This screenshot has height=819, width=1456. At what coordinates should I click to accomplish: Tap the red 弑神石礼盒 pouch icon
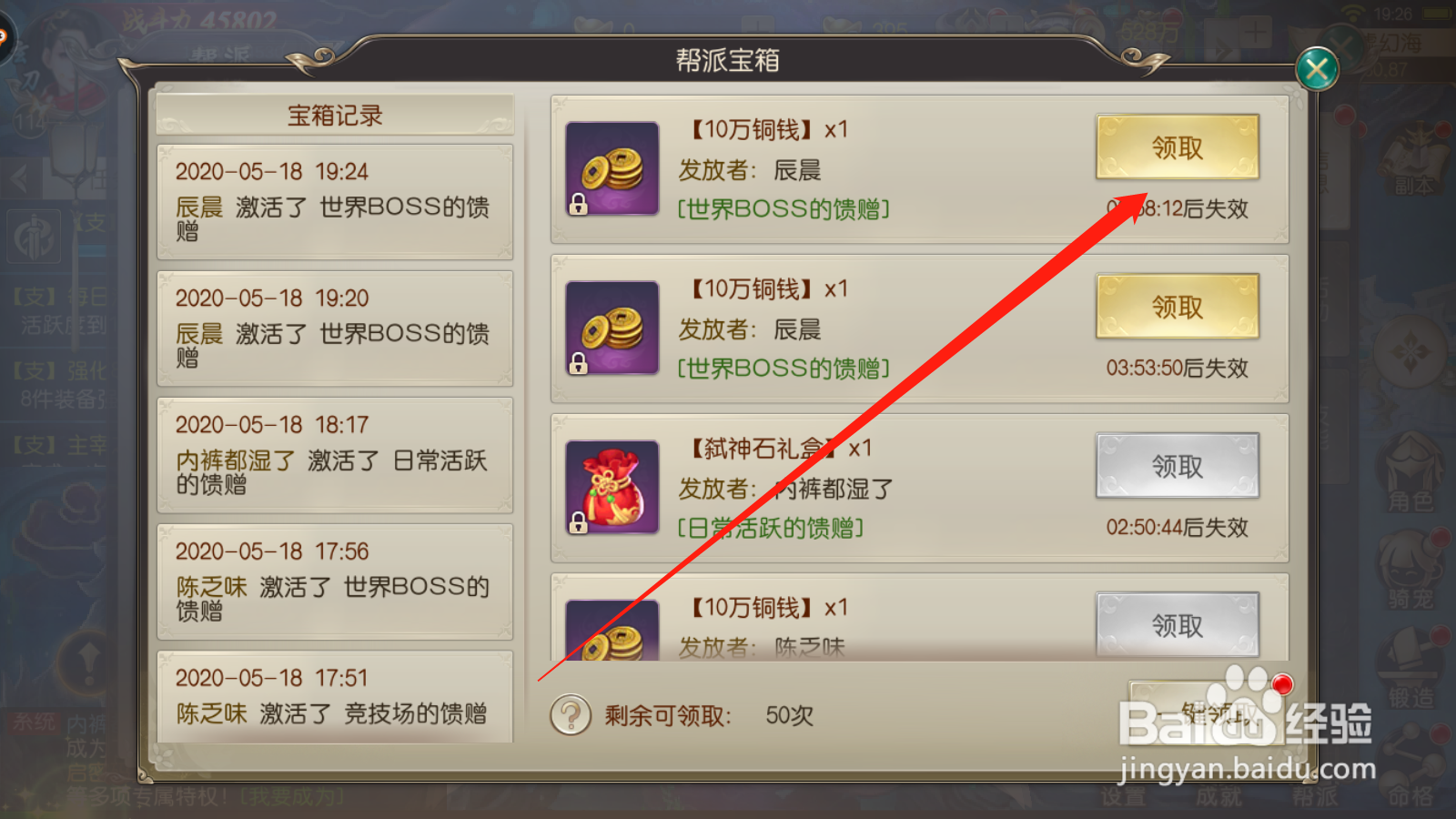coord(612,488)
